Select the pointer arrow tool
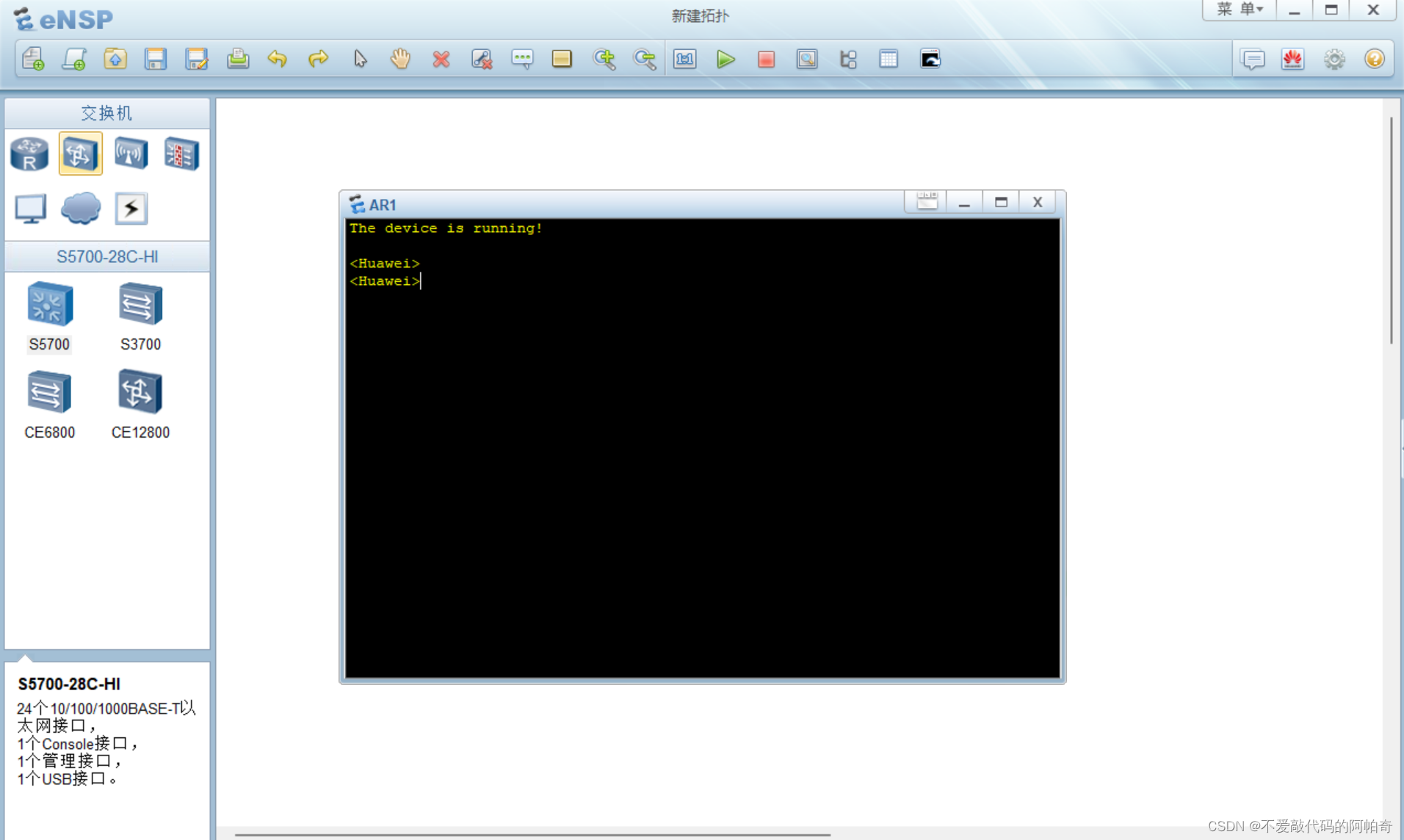 tap(360, 59)
